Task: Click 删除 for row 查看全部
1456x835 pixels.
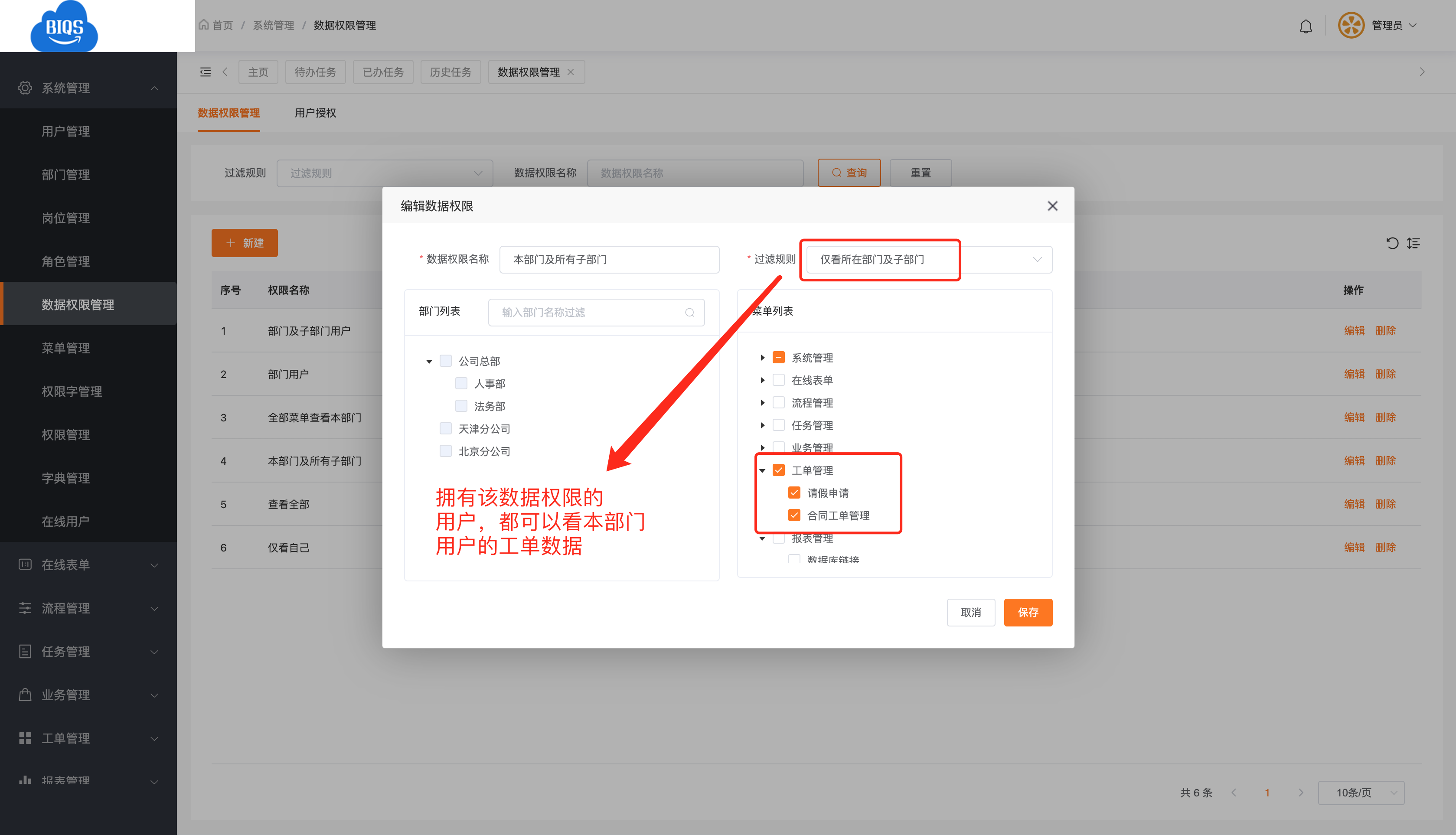Action: click(1385, 503)
